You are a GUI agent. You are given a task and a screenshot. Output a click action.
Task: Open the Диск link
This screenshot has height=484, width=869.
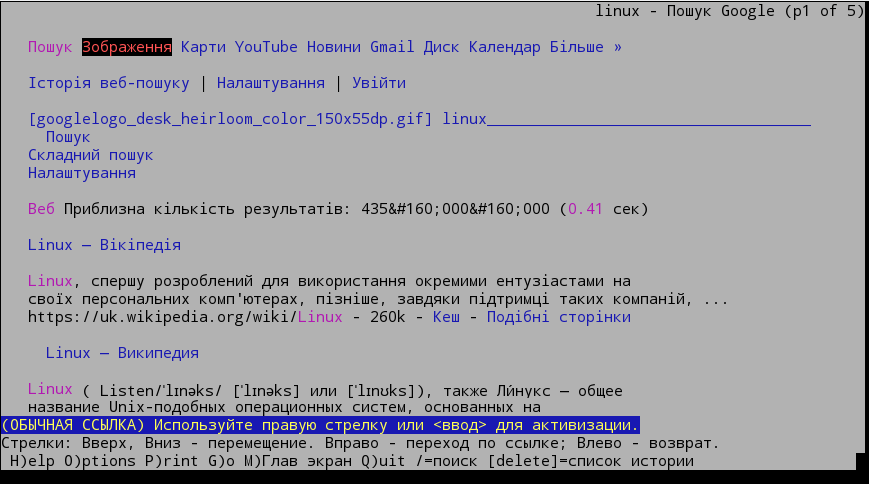coord(442,47)
